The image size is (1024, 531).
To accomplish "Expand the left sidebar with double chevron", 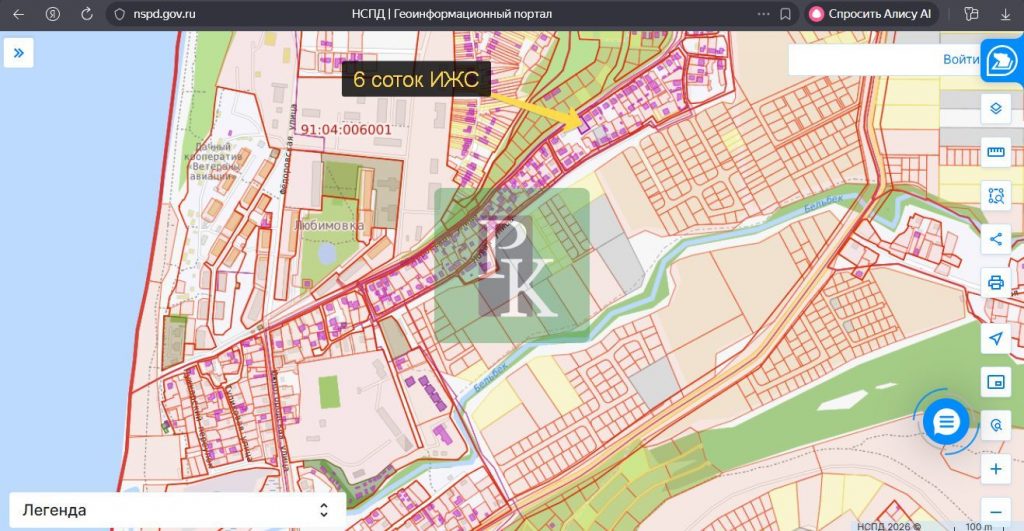I will 19,52.
